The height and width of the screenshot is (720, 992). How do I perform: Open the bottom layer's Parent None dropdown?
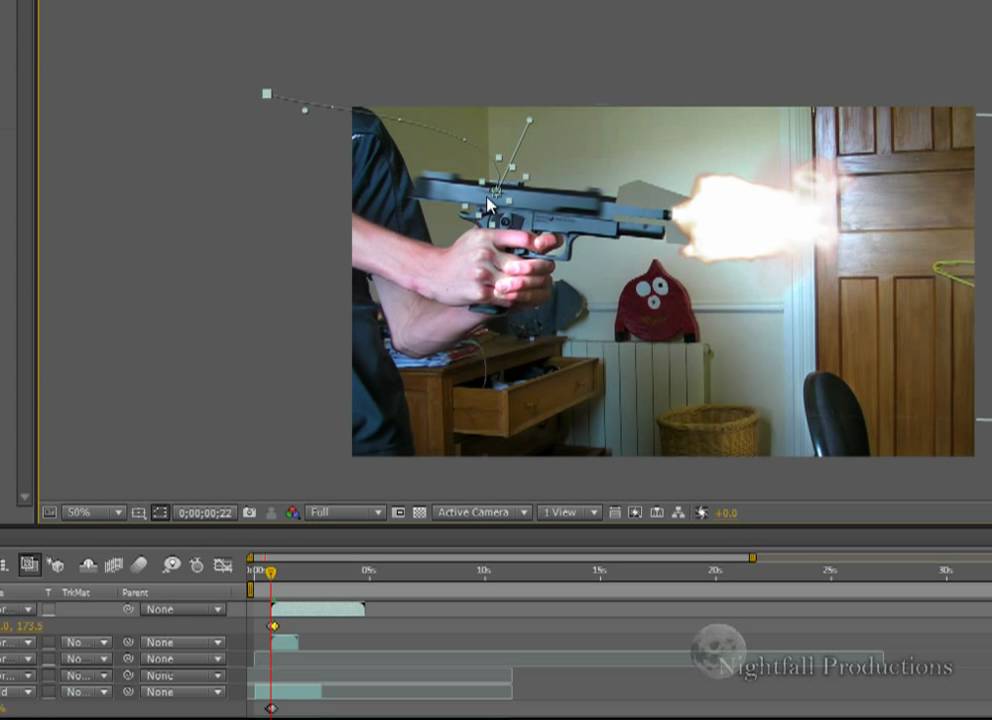183,692
